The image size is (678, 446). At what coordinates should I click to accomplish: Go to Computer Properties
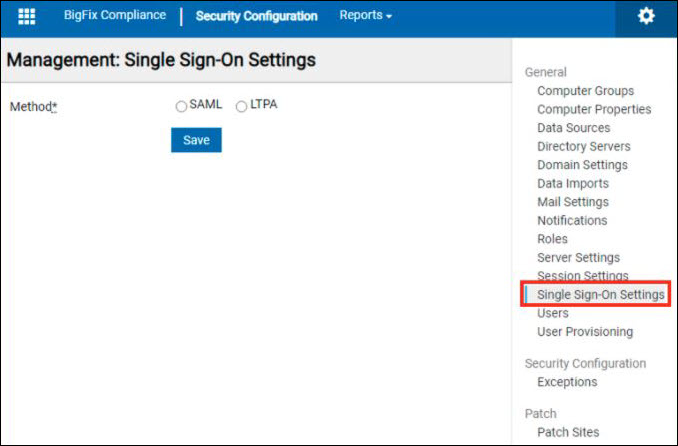594,109
